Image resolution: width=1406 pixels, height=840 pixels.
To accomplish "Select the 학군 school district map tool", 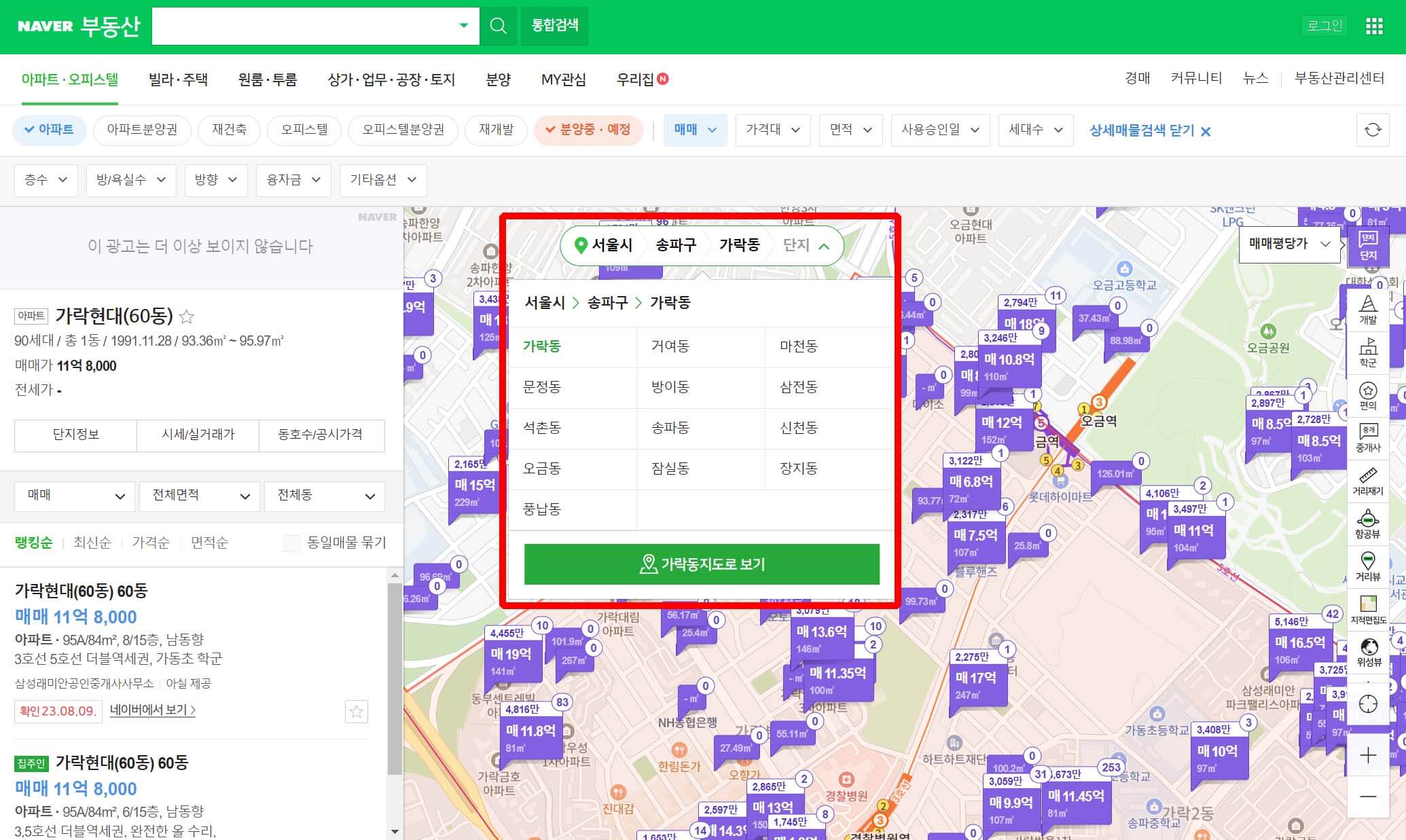I will coord(1367,352).
